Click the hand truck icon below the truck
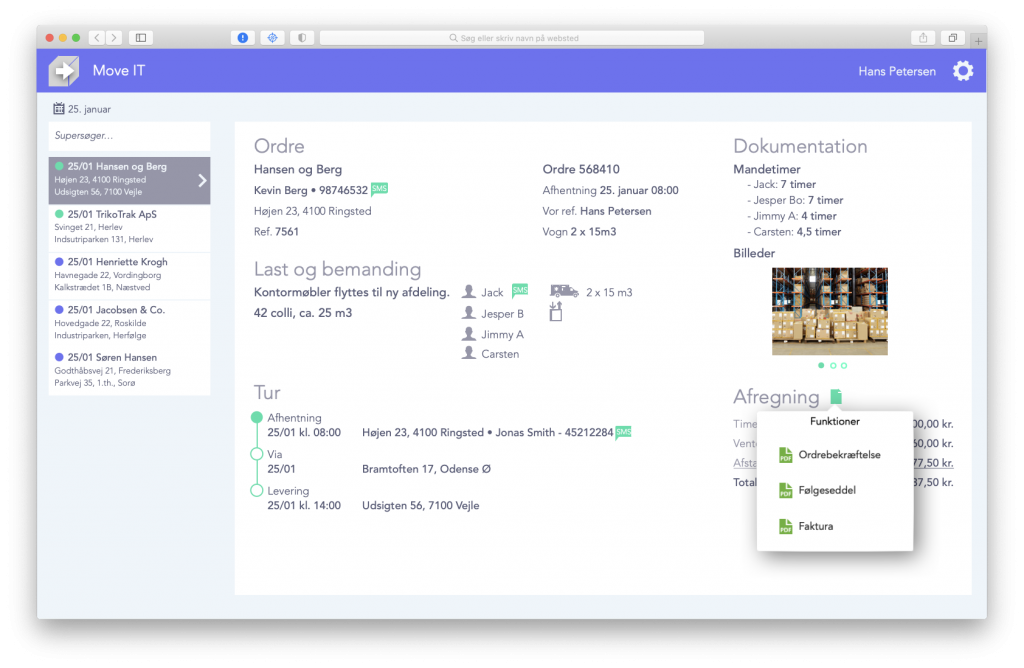This screenshot has height=668, width=1024. (556, 311)
